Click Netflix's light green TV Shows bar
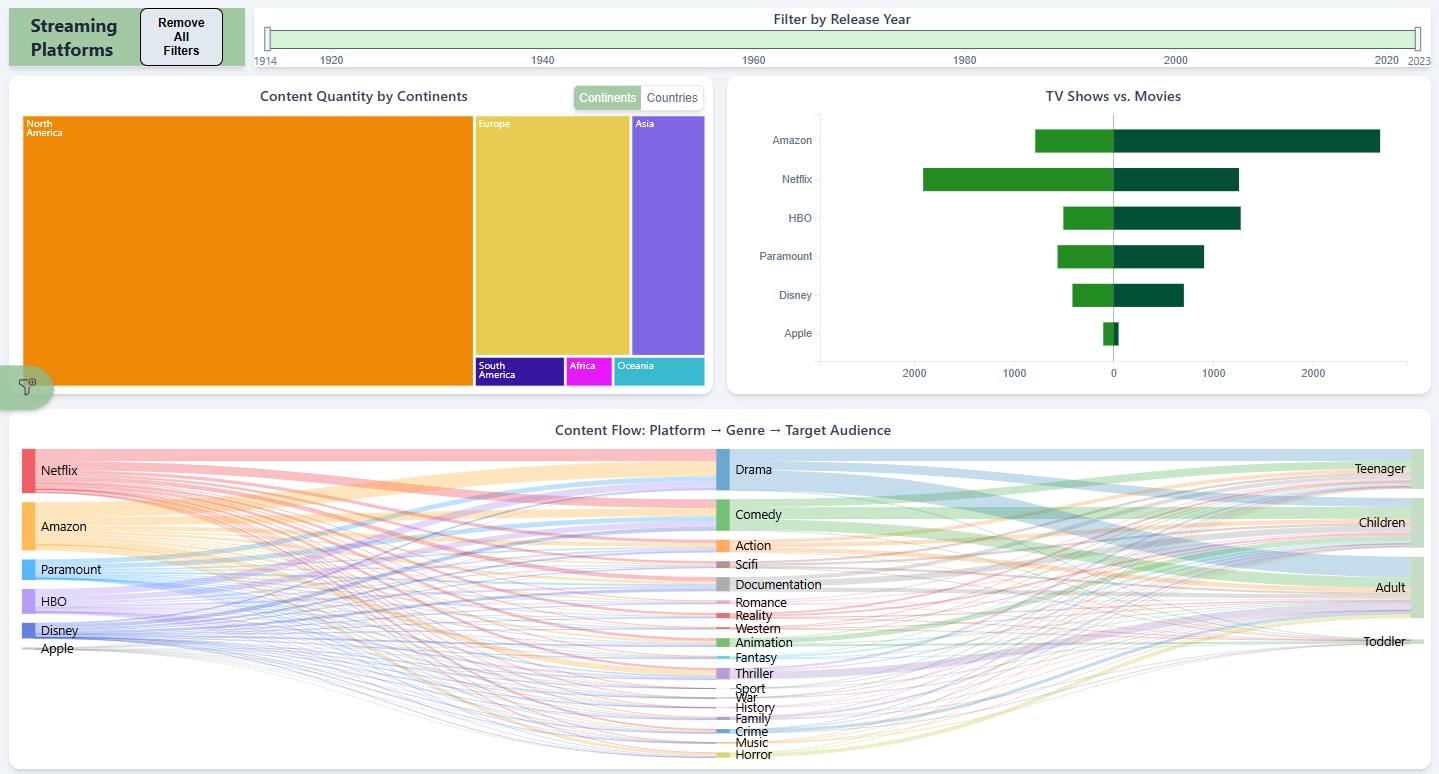The height and width of the screenshot is (774, 1439). click(1017, 180)
